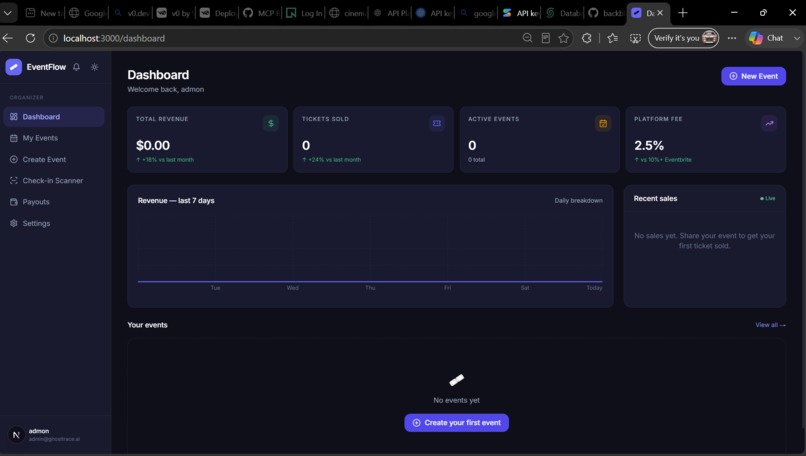Open the browser three-dot menu
Screen dimensions: 806x456
point(731,38)
